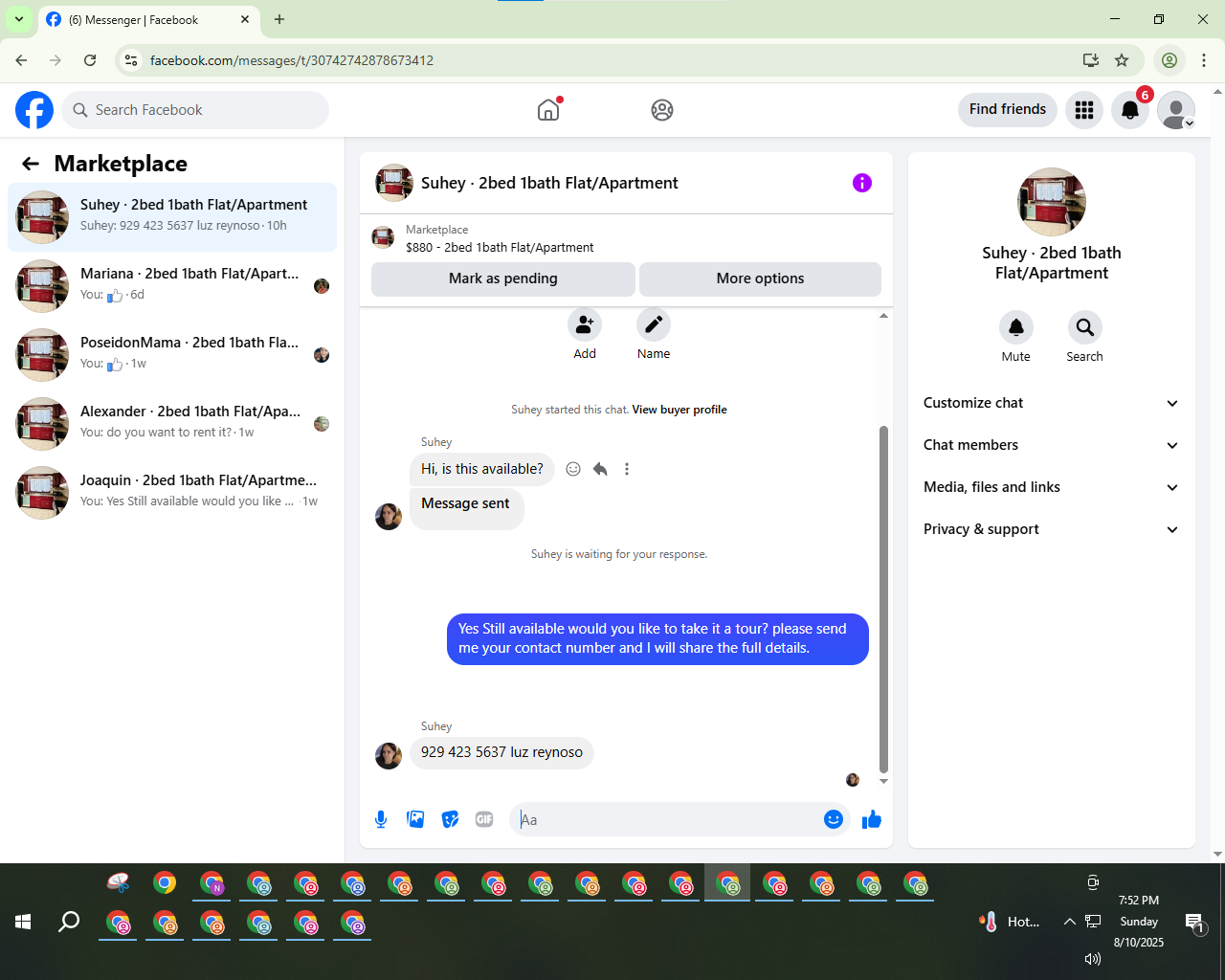This screenshot has height=980, width=1225.
Task: Open emoji picker in message box
Action: [834, 819]
